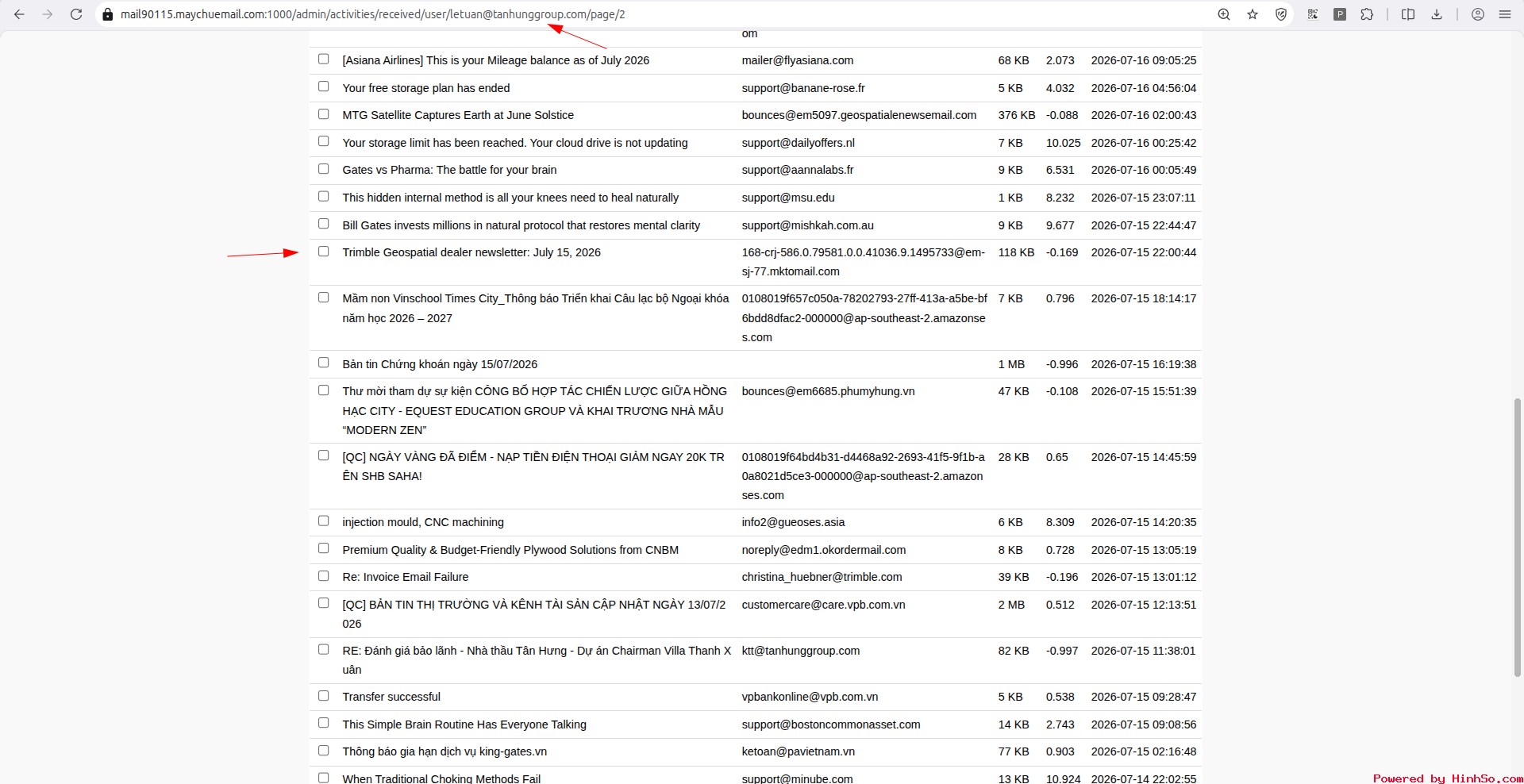Image resolution: width=1524 pixels, height=784 pixels.
Task: Open the profile account icon
Action: [1478, 14]
